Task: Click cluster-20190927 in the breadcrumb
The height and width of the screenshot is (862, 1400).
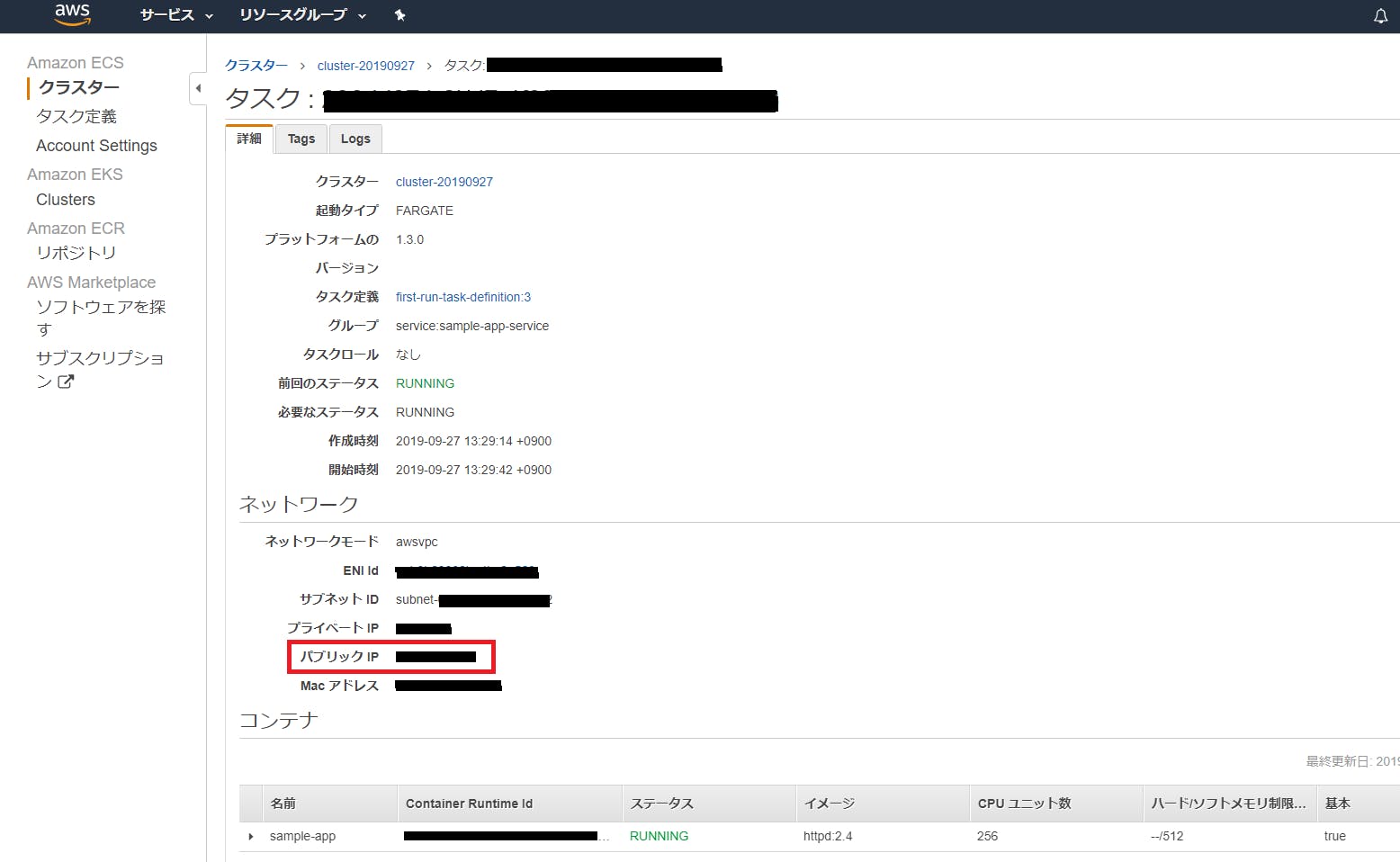Action: pyautogui.click(x=366, y=66)
